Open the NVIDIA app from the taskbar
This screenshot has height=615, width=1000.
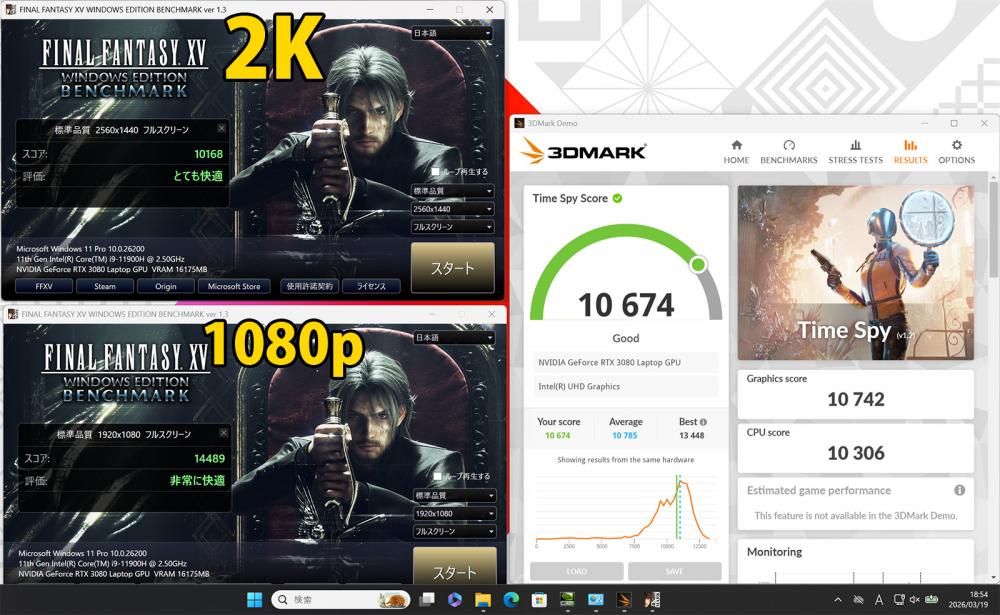click(567, 600)
